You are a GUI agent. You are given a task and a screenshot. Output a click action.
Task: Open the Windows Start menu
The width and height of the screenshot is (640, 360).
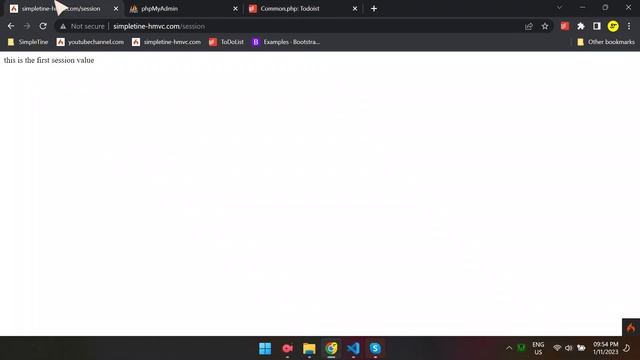[265, 349]
